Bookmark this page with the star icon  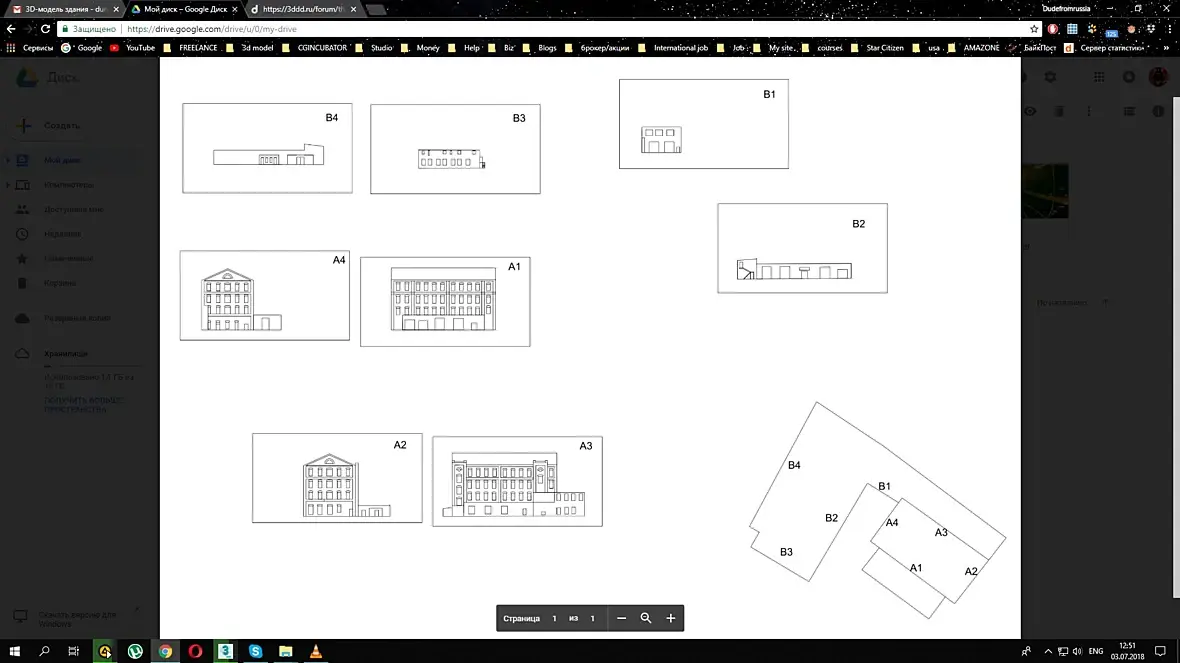coord(1034,29)
